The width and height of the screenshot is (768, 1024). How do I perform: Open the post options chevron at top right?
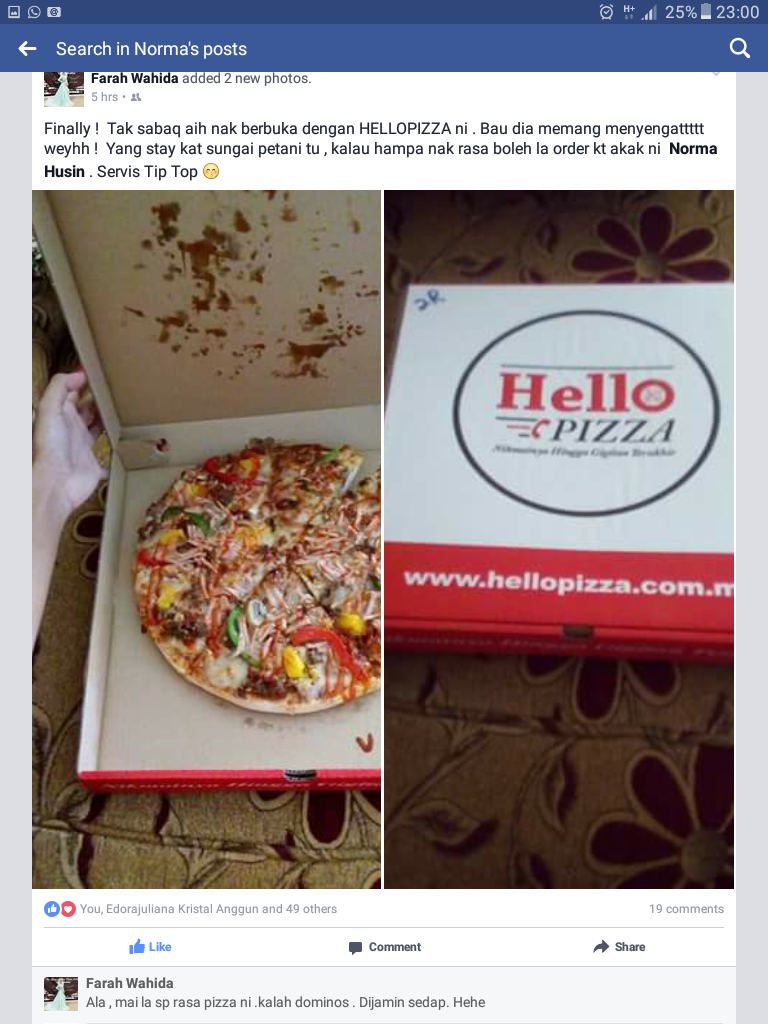click(716, 73)
